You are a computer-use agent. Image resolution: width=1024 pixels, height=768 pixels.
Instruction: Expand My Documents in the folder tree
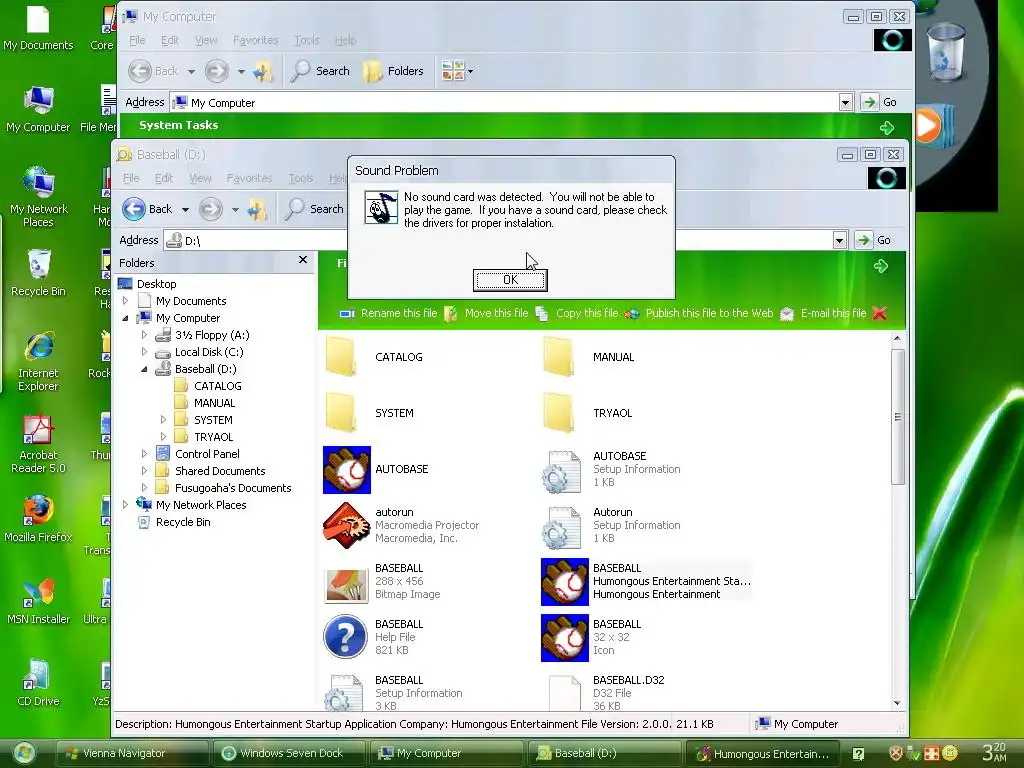coord(125,301)
